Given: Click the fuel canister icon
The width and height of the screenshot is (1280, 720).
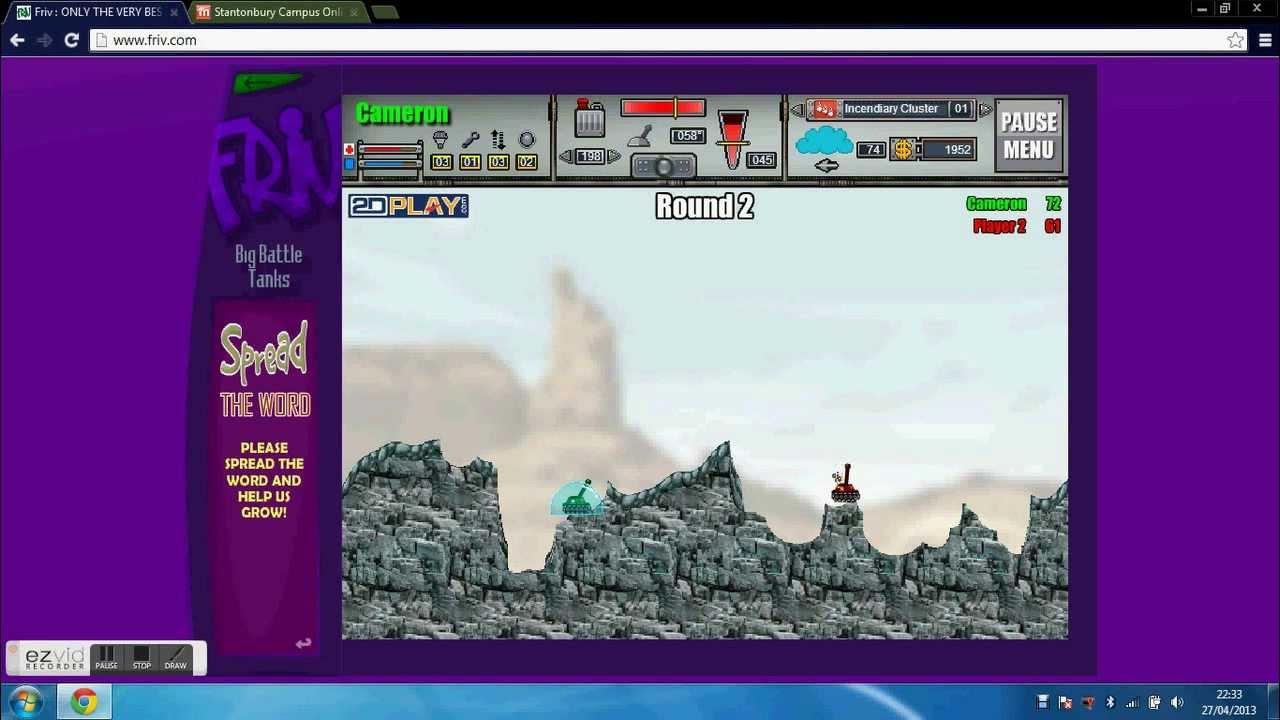Looking at the screenshot, I should [x=589, y=119].
